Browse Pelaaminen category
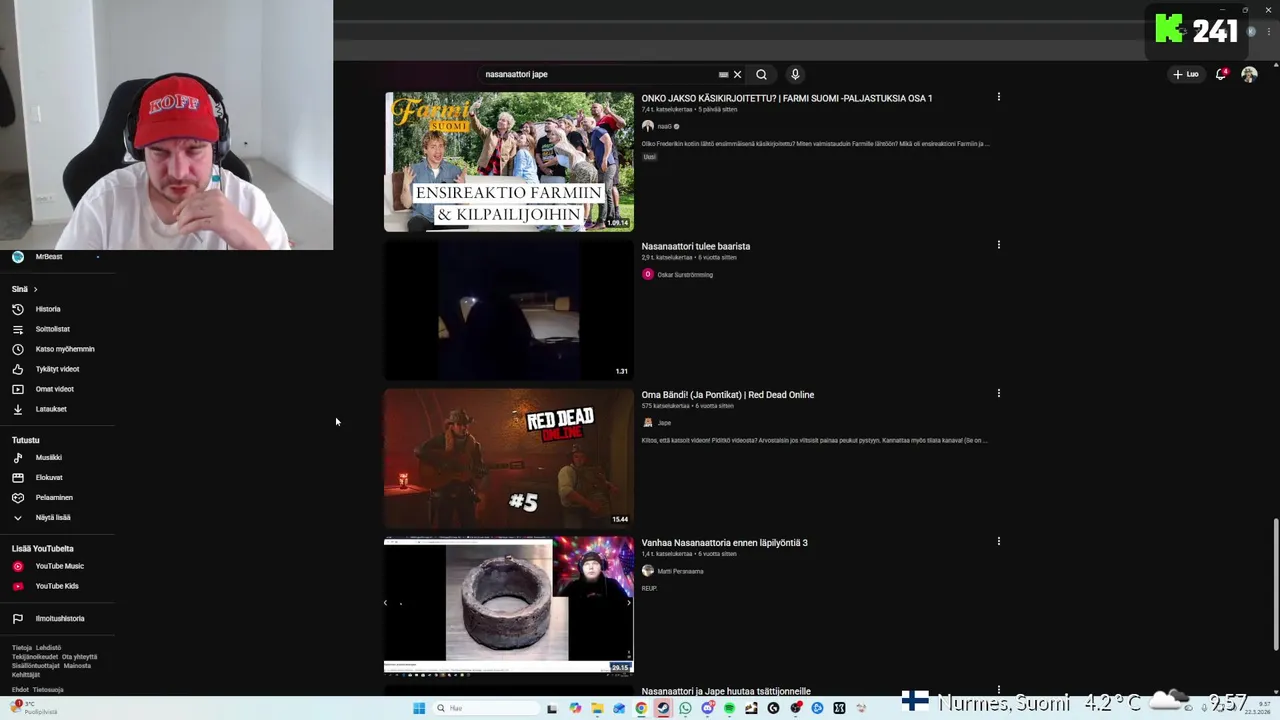Viewport: 1280px width, 720px height. (54, 497)
